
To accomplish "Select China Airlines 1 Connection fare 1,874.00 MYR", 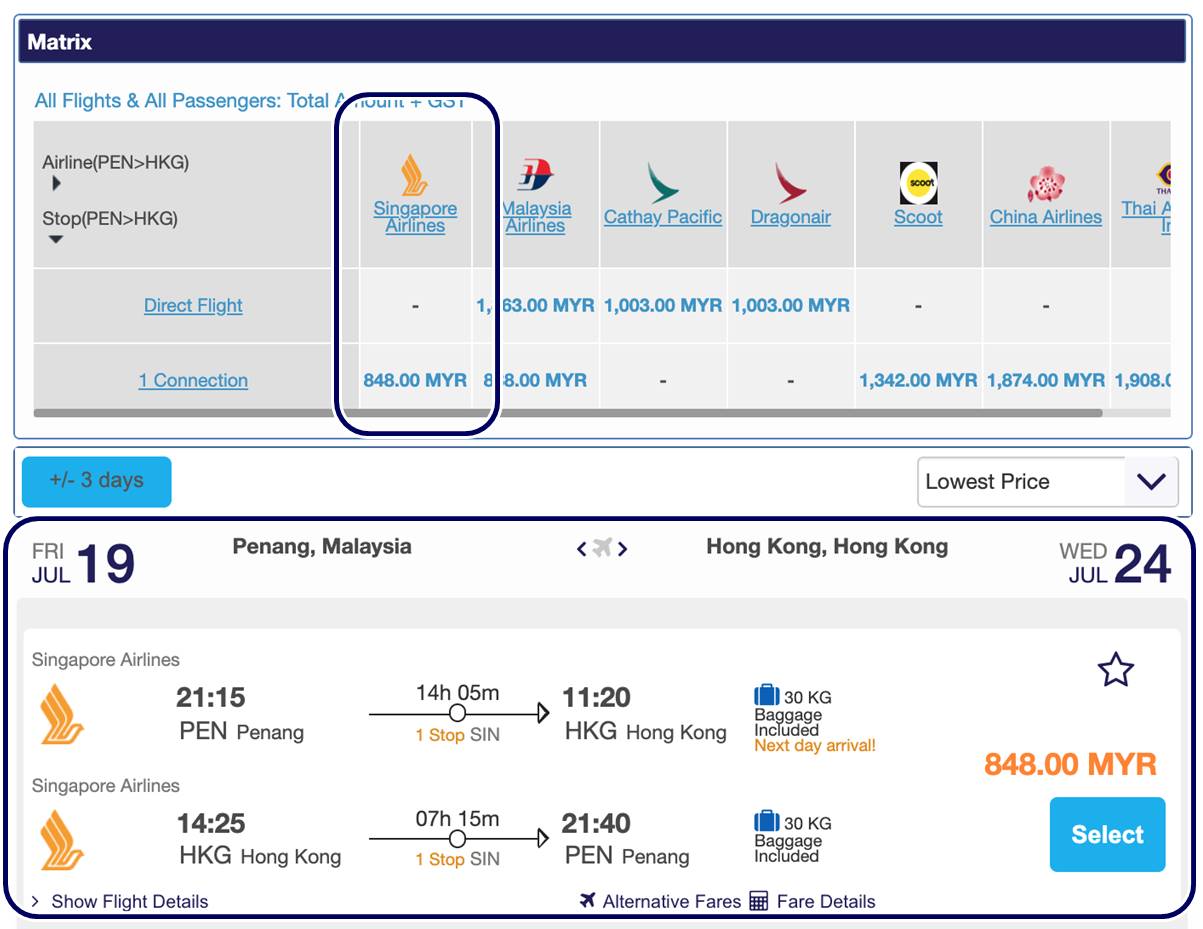I will [x=1046, y=380].
